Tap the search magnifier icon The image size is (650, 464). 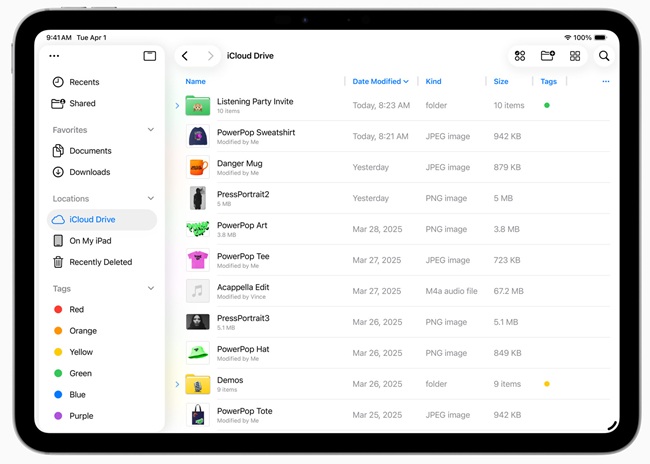coord(604,56)
